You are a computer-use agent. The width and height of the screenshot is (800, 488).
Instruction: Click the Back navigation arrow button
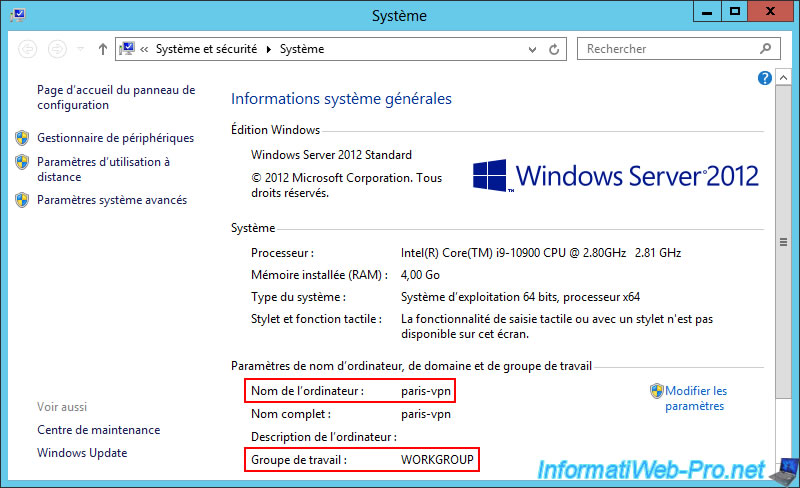click(x=27, y=49)
